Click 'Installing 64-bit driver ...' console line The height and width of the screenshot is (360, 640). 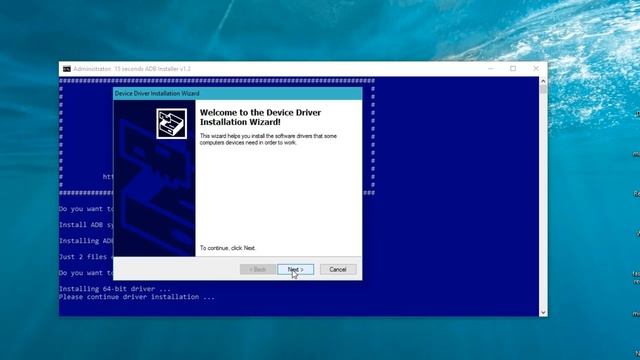click(115, 289)
